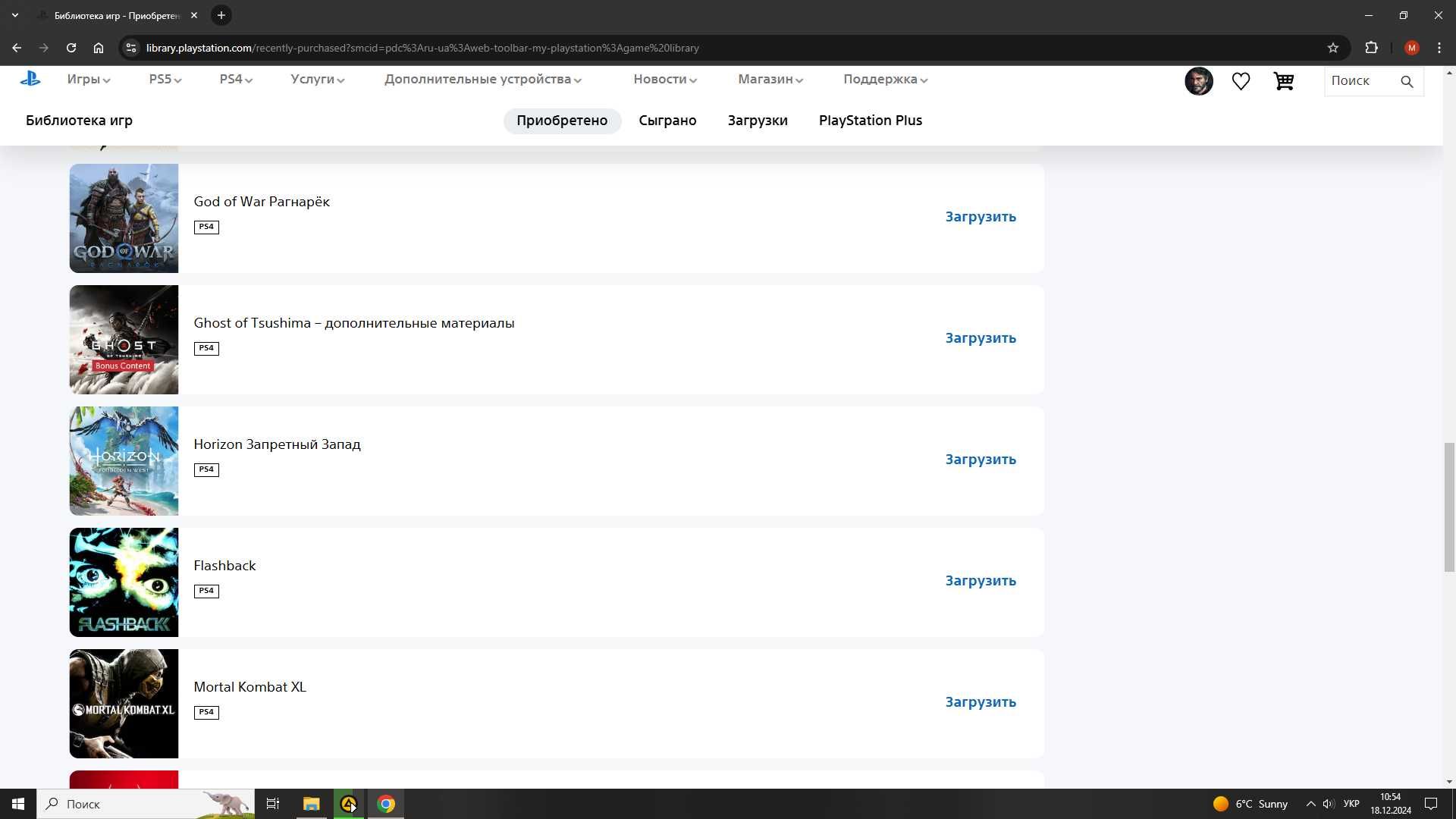The image size is (1456, 819).
Task: Click Загрузить for Flashback
Action: (x=981, y=581)
